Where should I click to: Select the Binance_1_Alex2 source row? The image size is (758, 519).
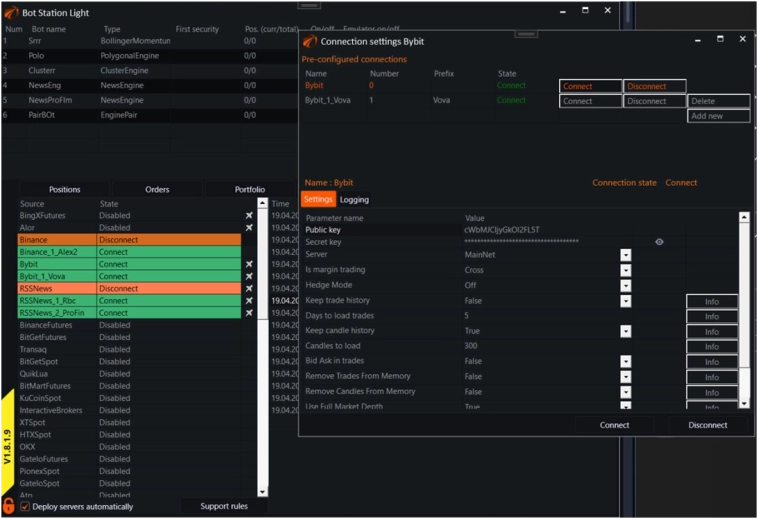[x=130, y=252]
